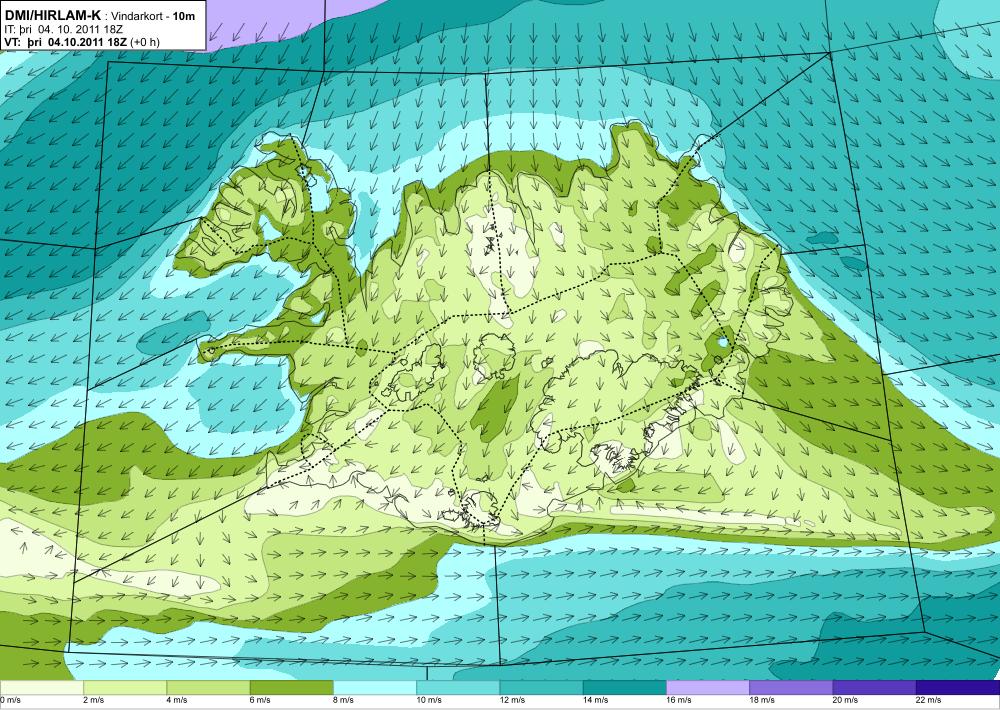Pick the teal 12–14 m/s legend swatch

click(x=541, y=688)
